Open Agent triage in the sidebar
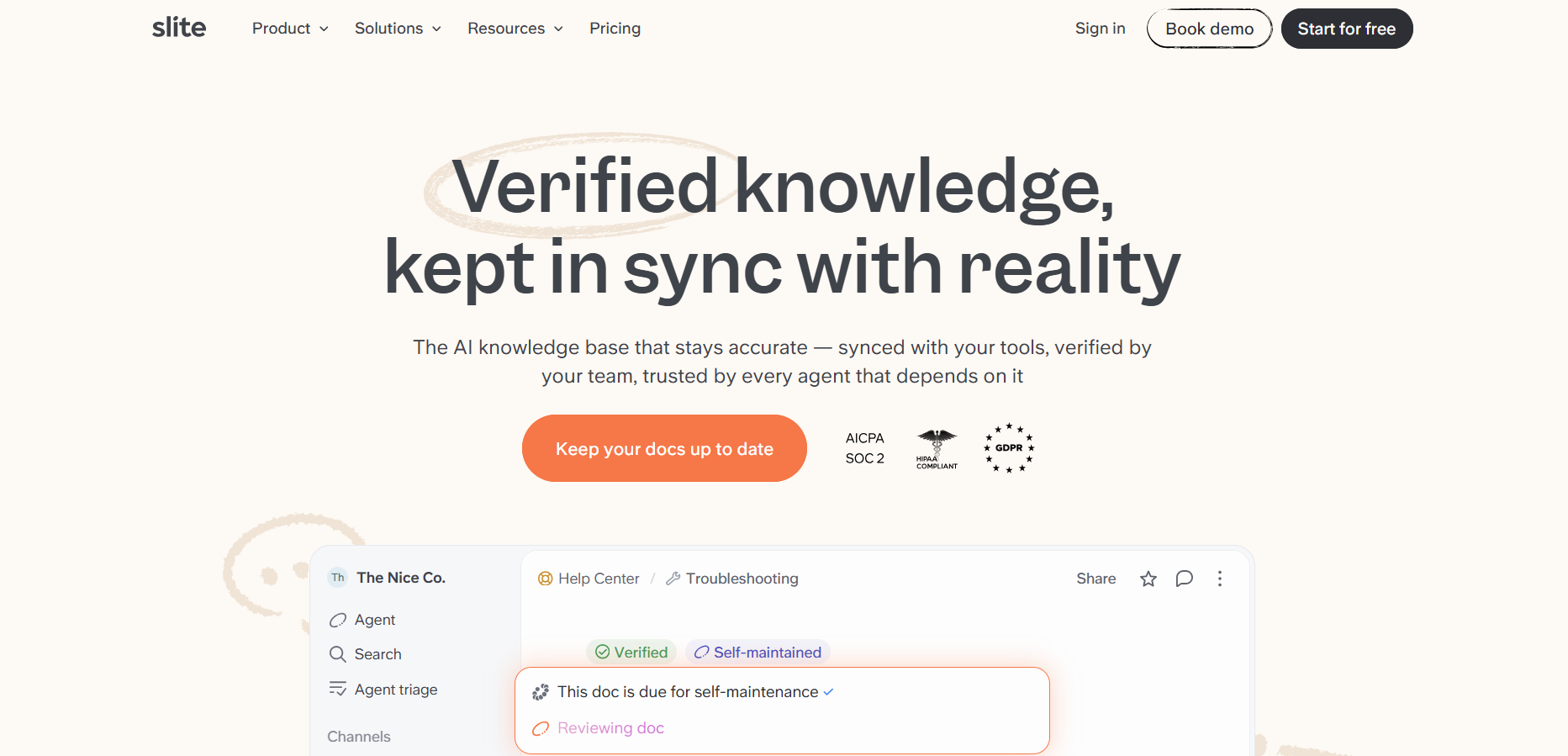This screenshot has height=756, width=1568. click(x=383, y=690)
